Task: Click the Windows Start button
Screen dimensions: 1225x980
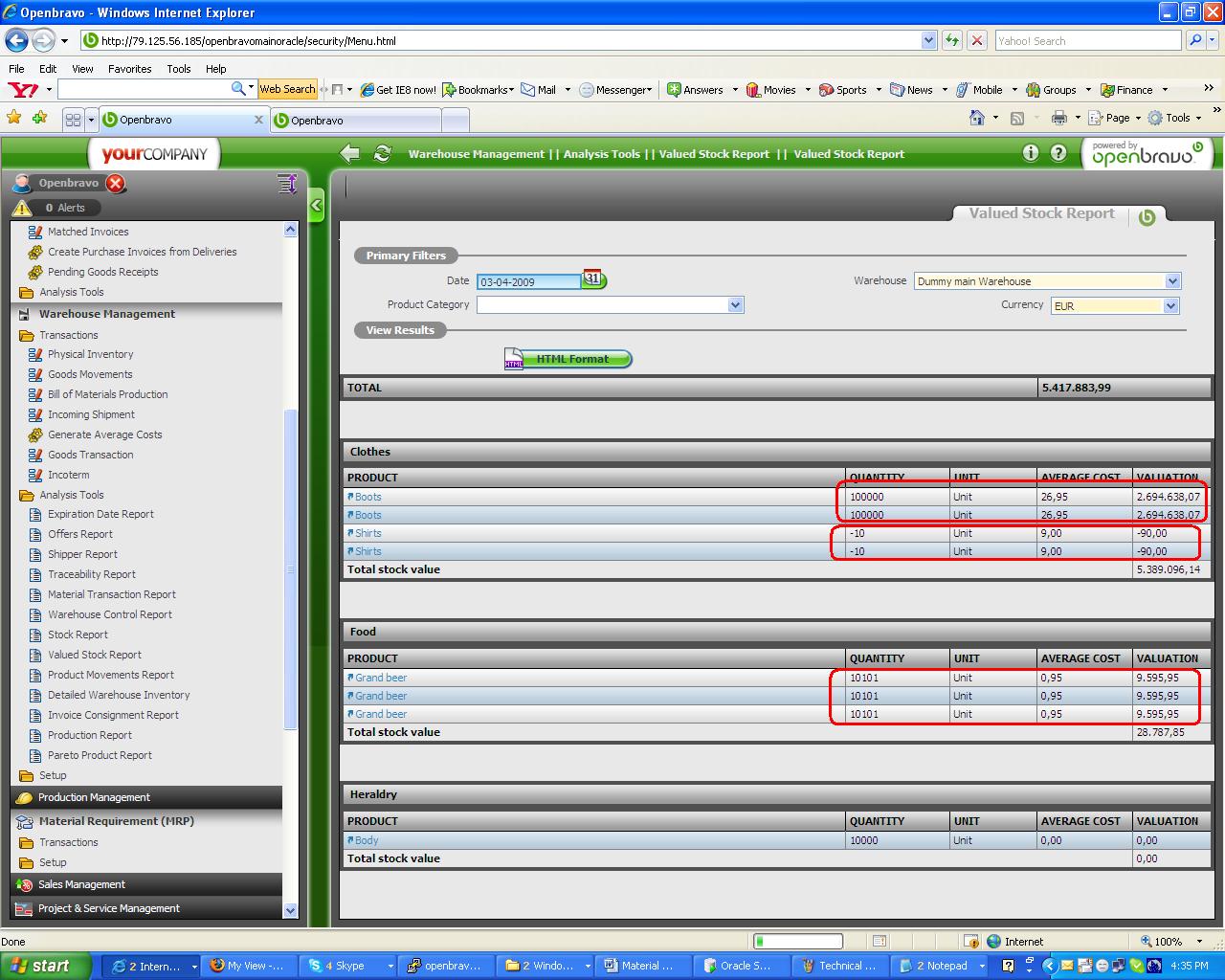Action: tap(43, 966)
